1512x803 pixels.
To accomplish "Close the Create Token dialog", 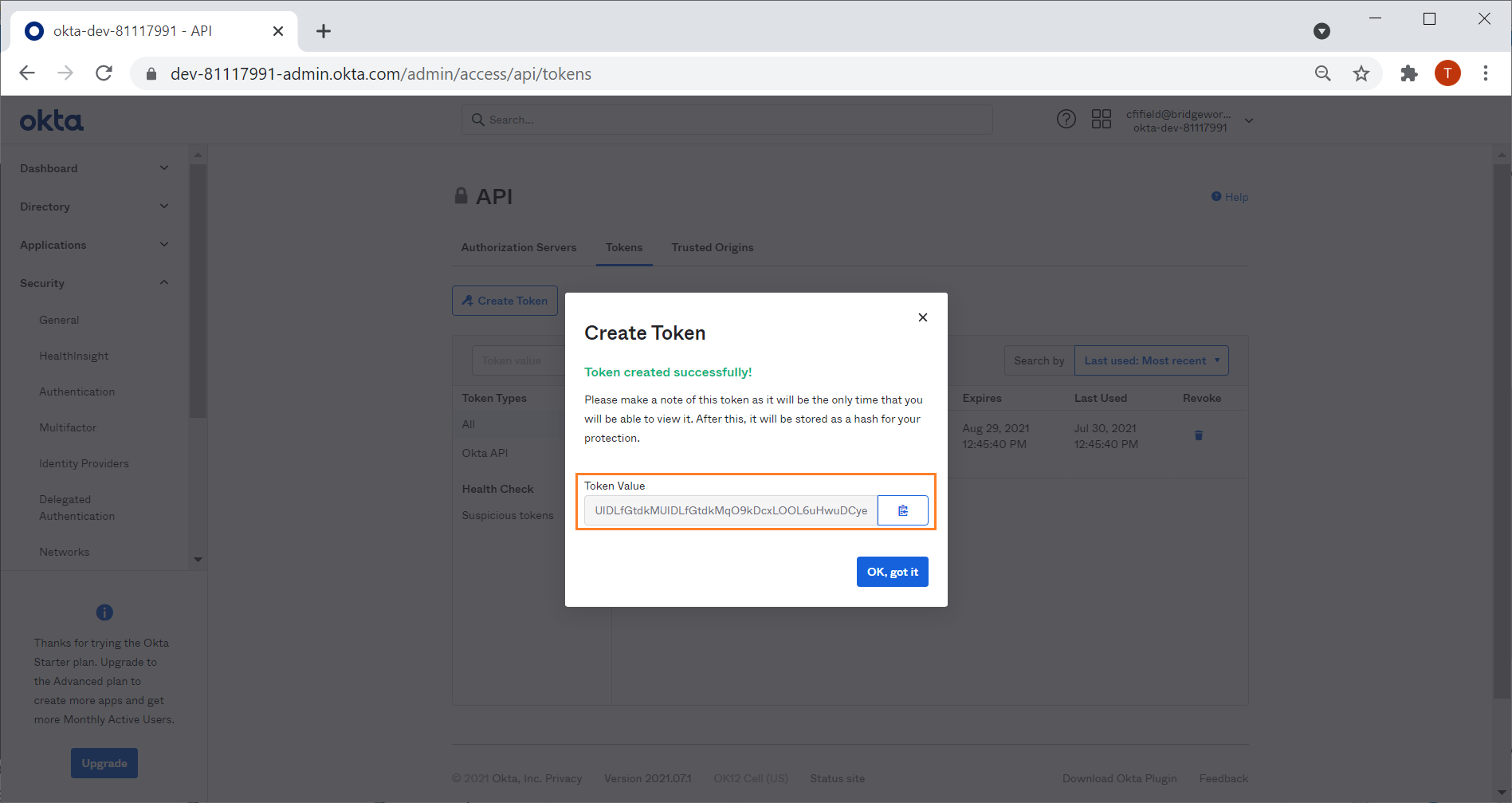I will pyautogui.click(x=923, y=317).
